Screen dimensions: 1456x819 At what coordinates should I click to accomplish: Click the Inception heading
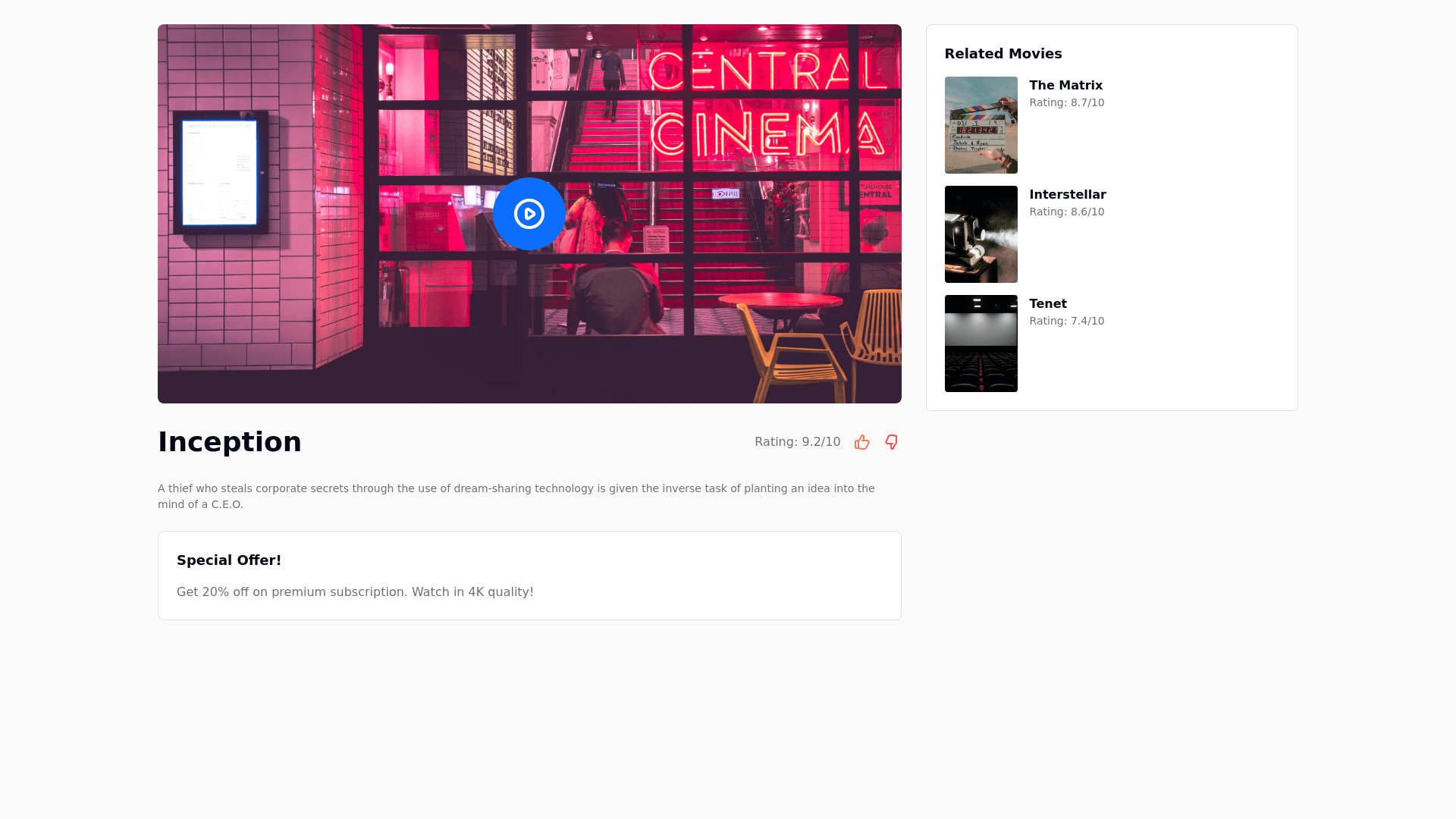230,442
